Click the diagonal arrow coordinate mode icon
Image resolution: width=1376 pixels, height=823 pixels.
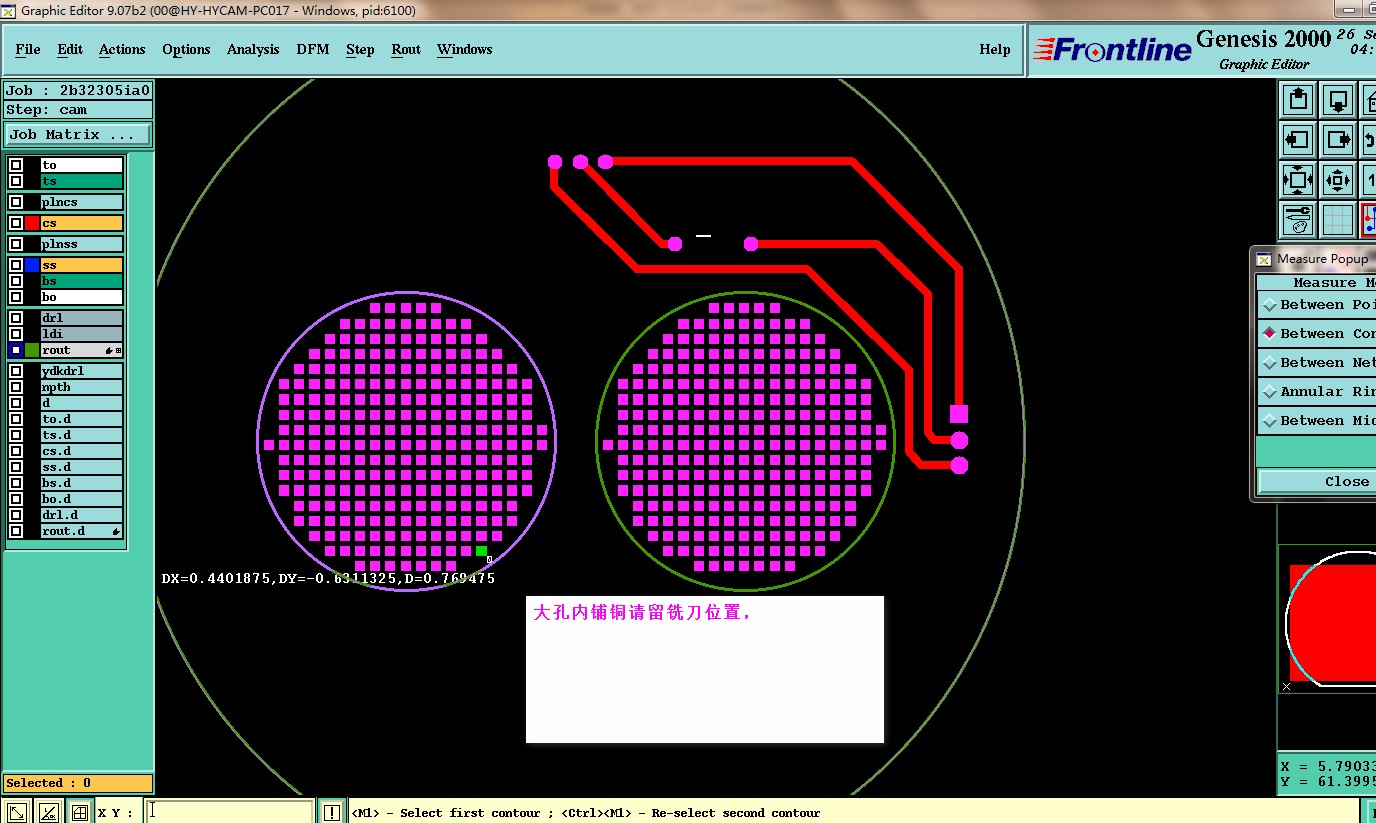pyautogui.click(x=17, y=812)
